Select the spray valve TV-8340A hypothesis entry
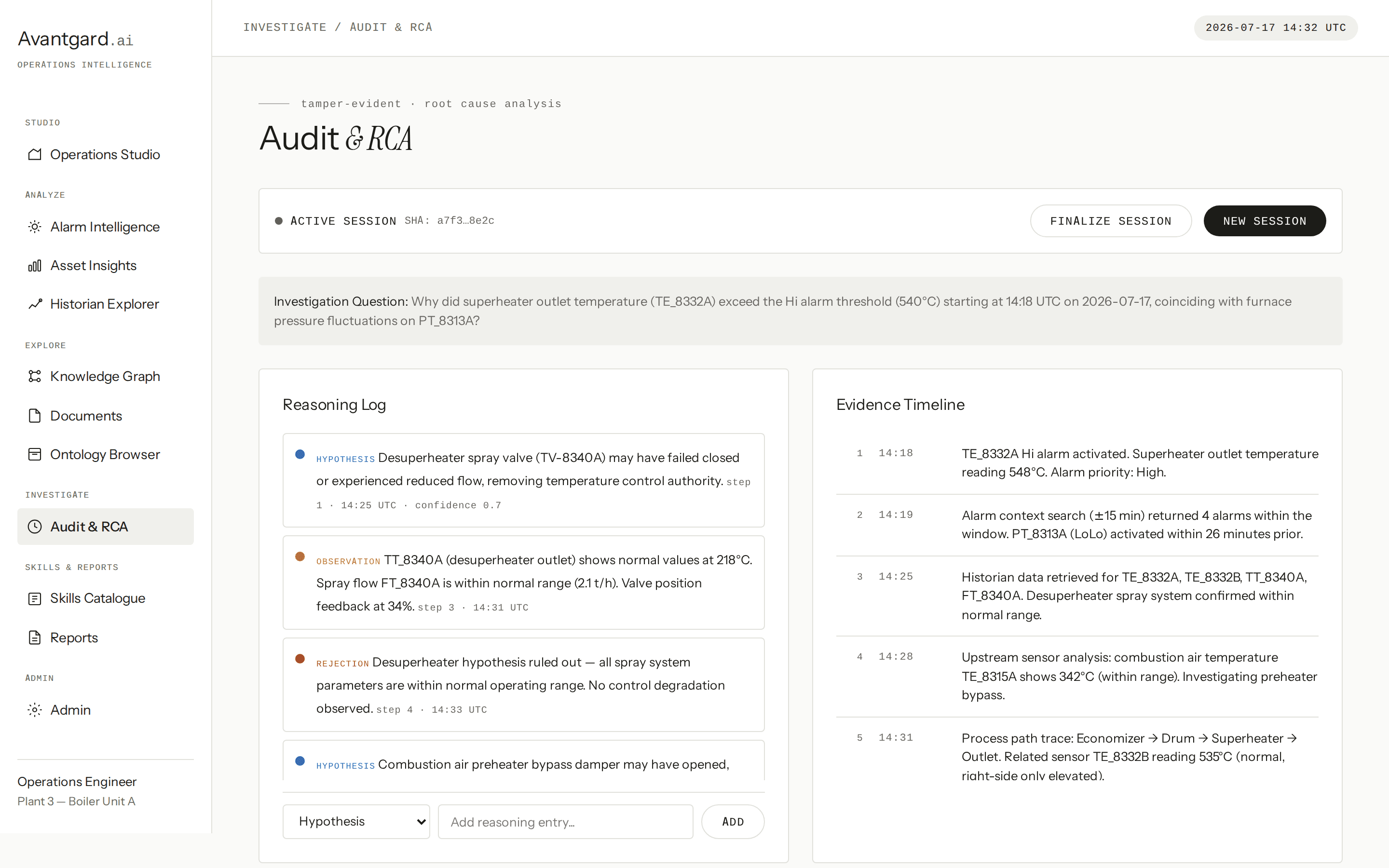This screenshot has height=868, width=1389. tap(523, 480)
